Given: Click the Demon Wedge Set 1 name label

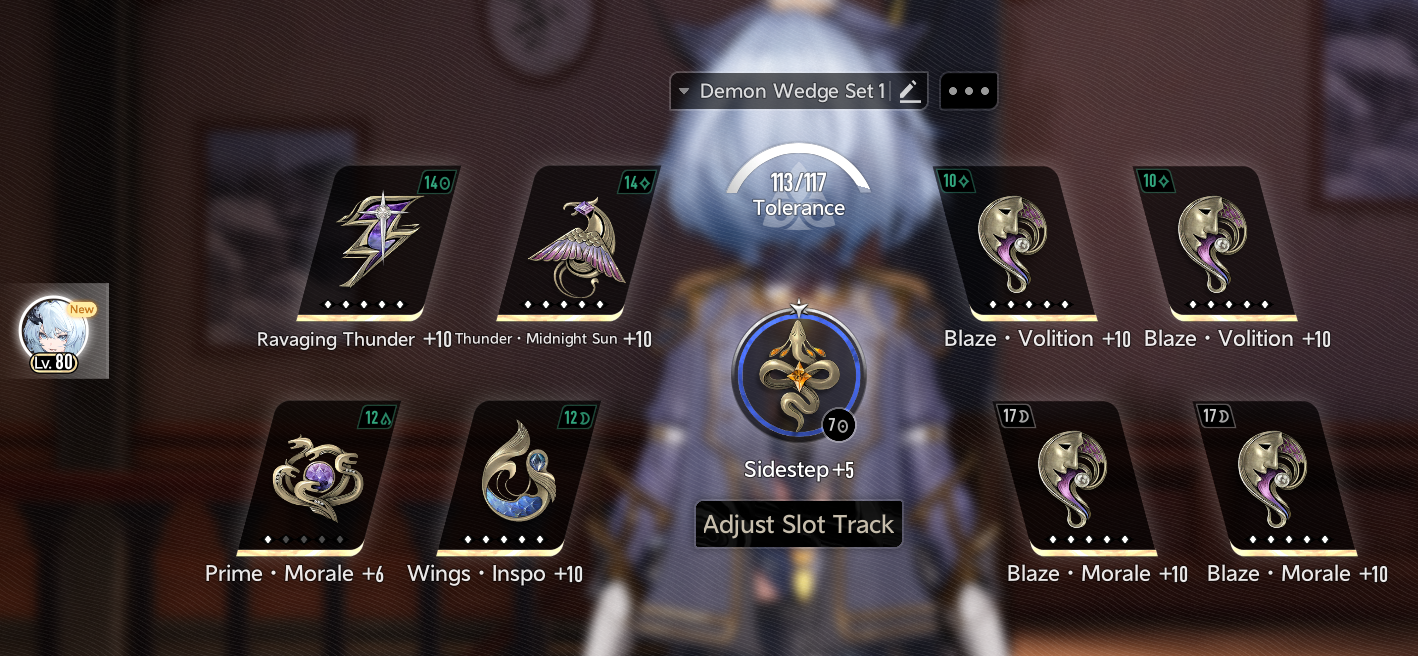Looking at the screenshot, I should point(792,91).
